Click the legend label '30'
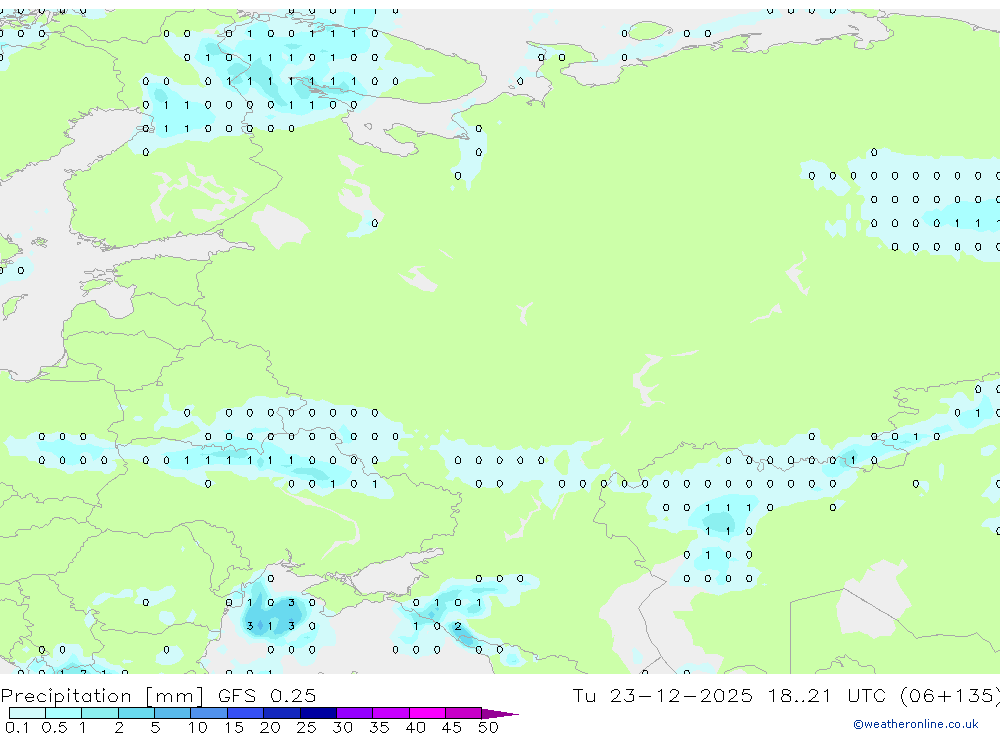1000x733 pixels. tap(342, 727)
